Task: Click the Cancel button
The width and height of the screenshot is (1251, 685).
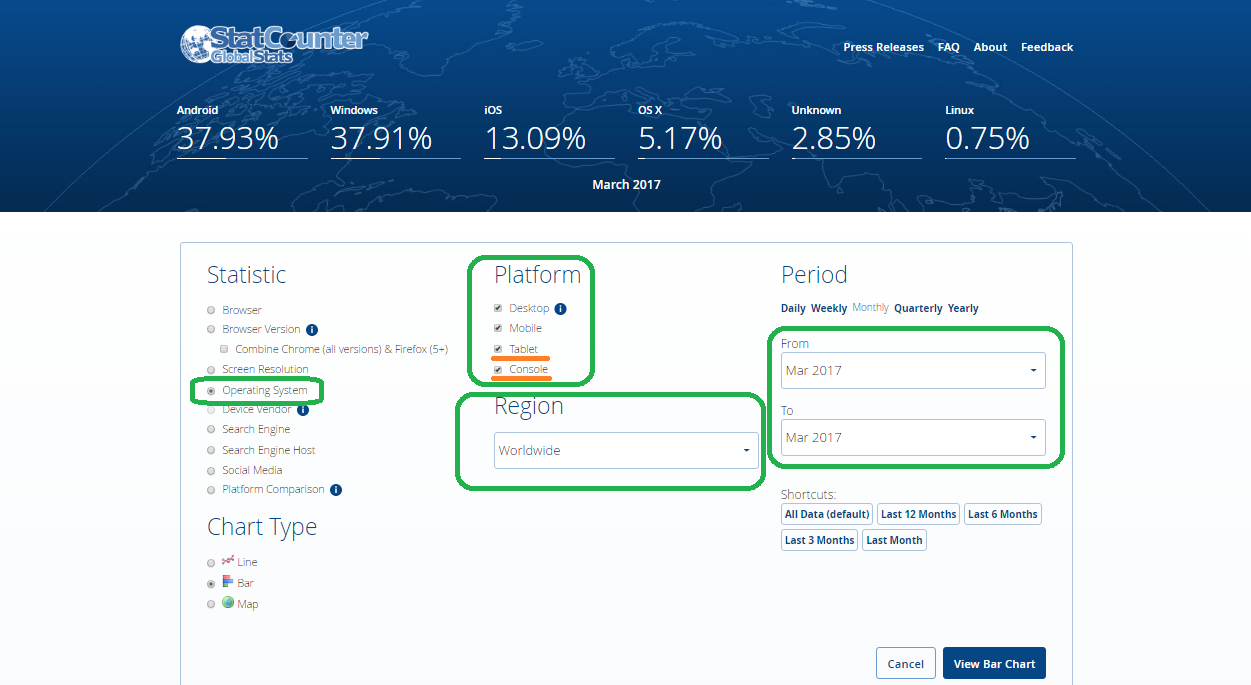Action: 906,664
